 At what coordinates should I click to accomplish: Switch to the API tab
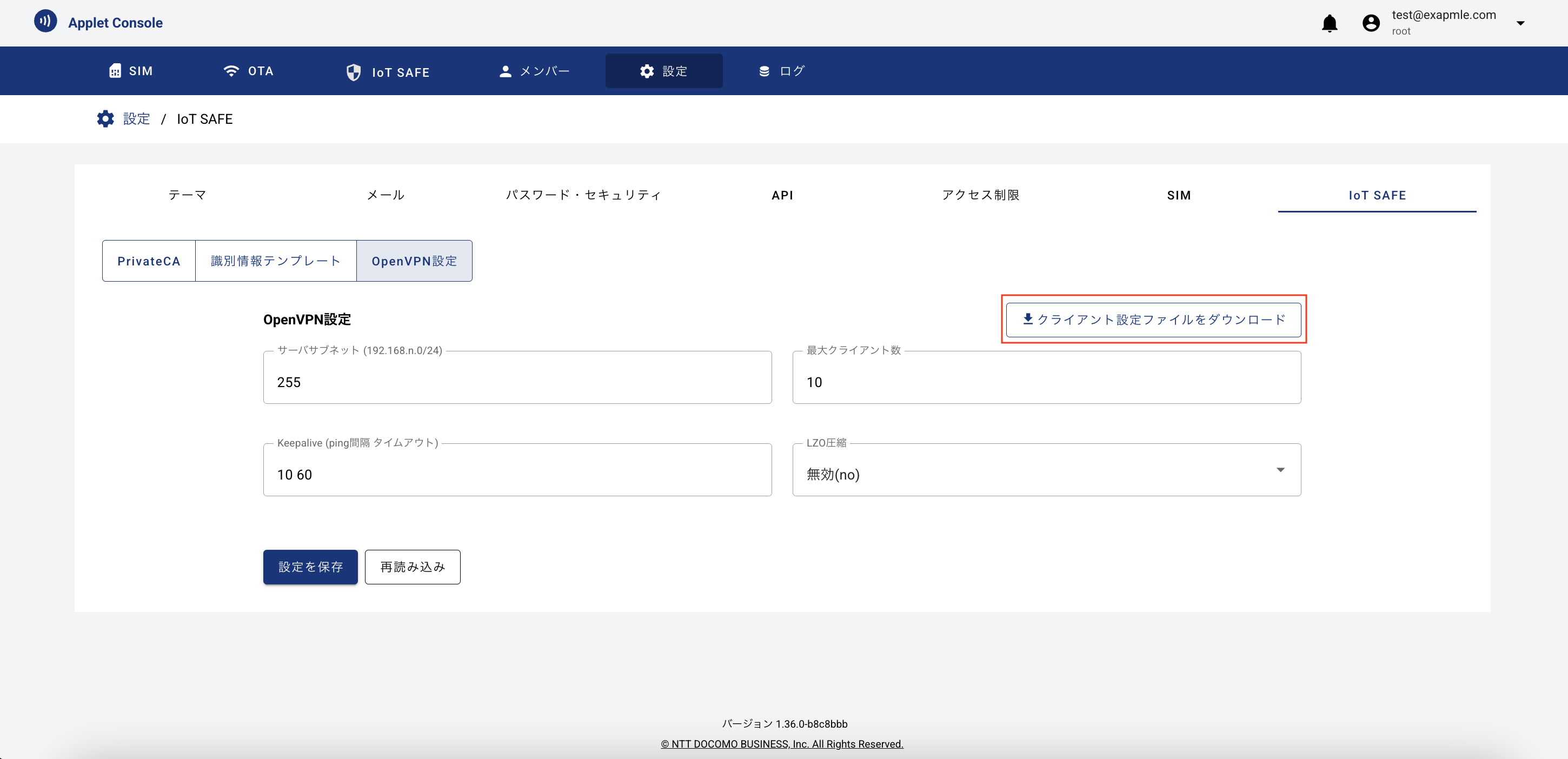[782, 195]
